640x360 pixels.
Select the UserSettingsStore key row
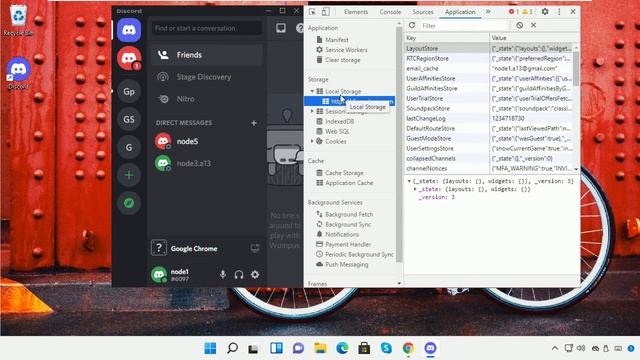tap(490, 149)
